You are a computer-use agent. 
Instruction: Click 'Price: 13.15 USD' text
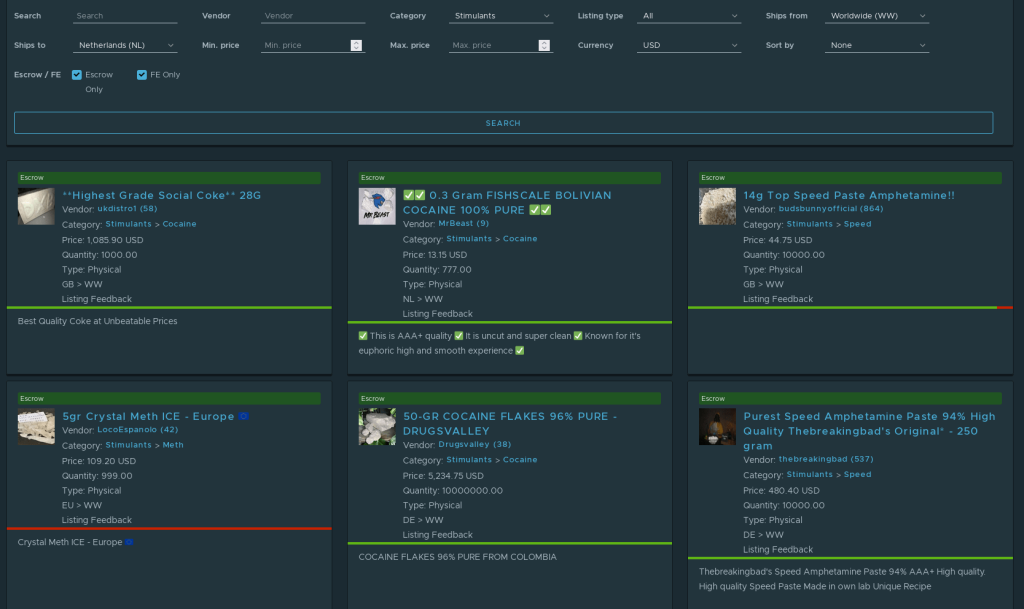(x=435, y=255)
